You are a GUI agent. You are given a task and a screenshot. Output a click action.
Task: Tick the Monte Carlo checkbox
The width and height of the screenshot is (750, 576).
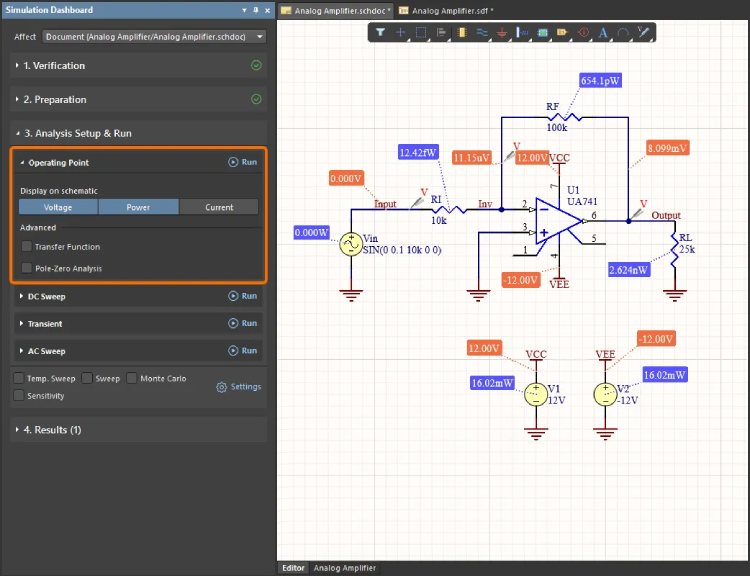tap(132, 379)
